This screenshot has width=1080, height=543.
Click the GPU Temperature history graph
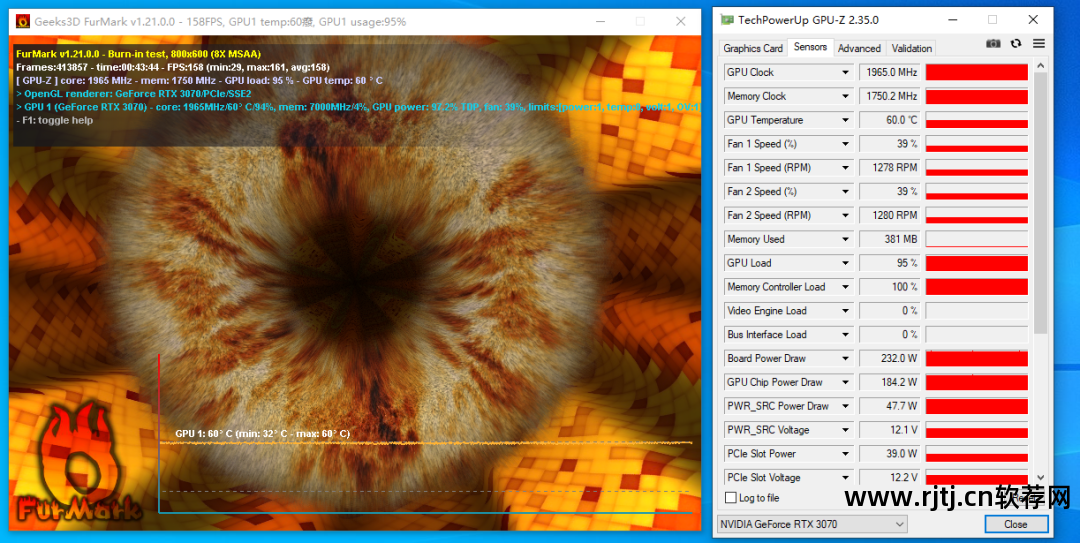click(977, 120)
